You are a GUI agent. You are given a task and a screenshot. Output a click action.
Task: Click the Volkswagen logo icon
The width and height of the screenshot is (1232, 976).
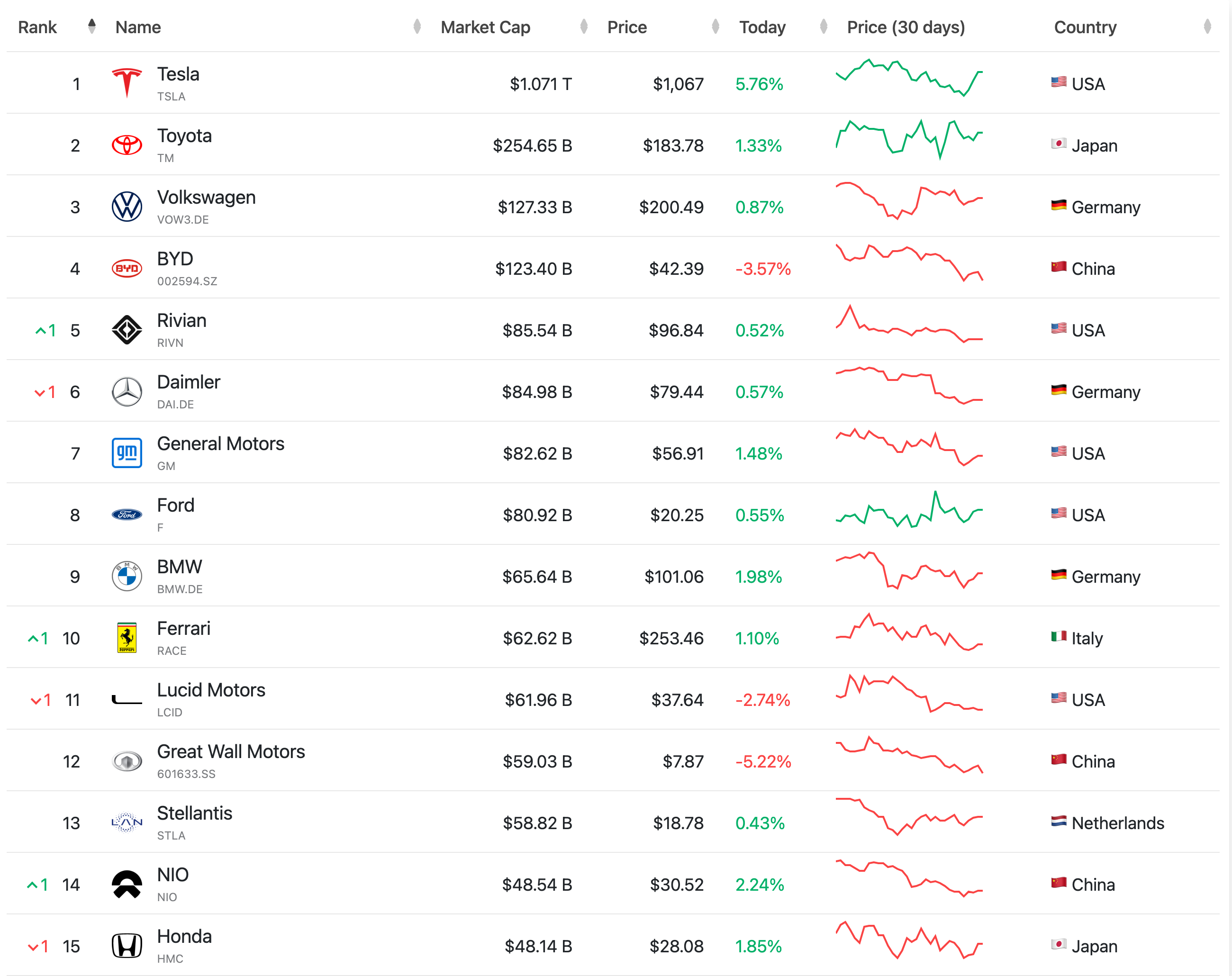(x=127, y=206)
